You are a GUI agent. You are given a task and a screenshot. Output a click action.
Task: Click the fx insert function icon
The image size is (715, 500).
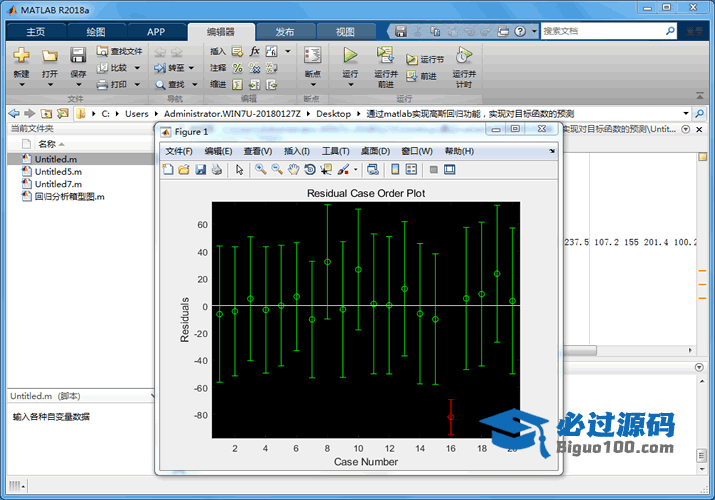click(254, 51)
